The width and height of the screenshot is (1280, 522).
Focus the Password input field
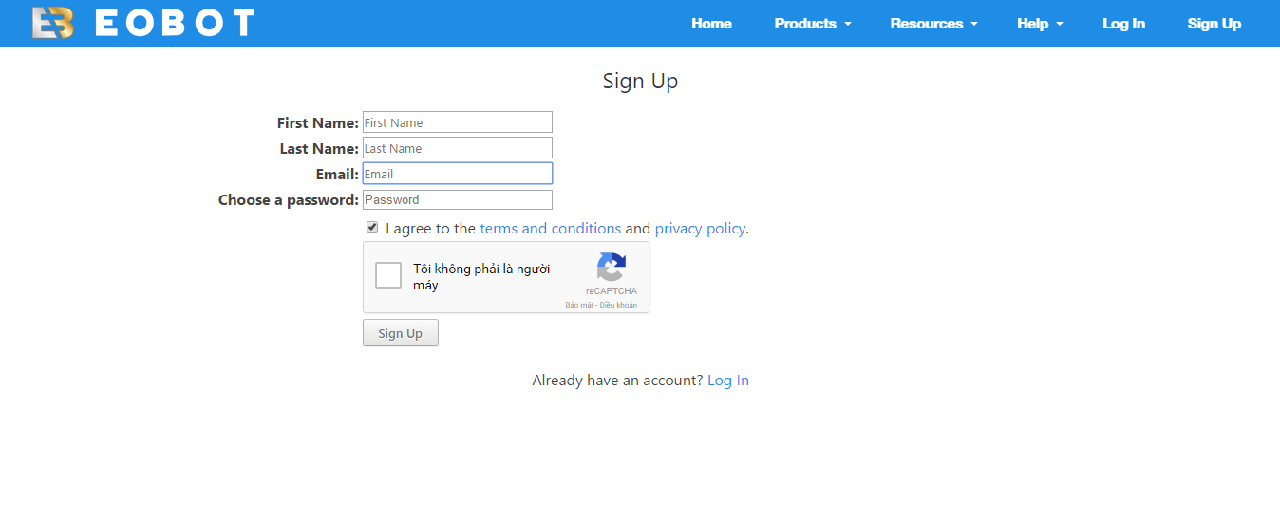(458, 199)
